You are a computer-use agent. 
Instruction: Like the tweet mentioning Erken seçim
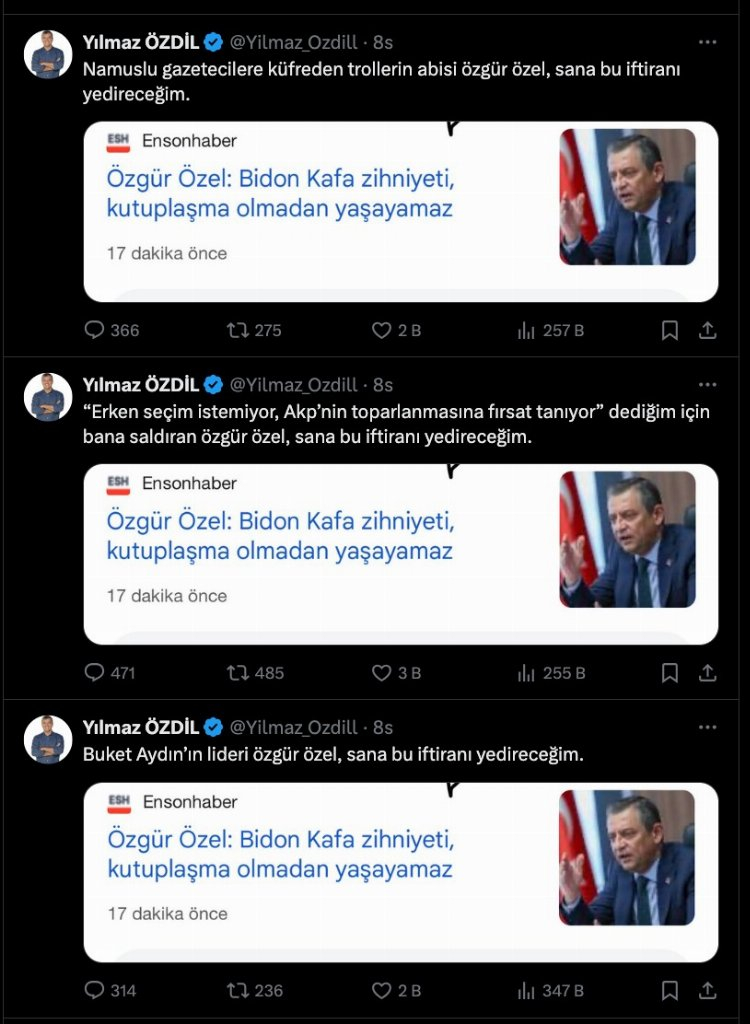coord(381,673)
